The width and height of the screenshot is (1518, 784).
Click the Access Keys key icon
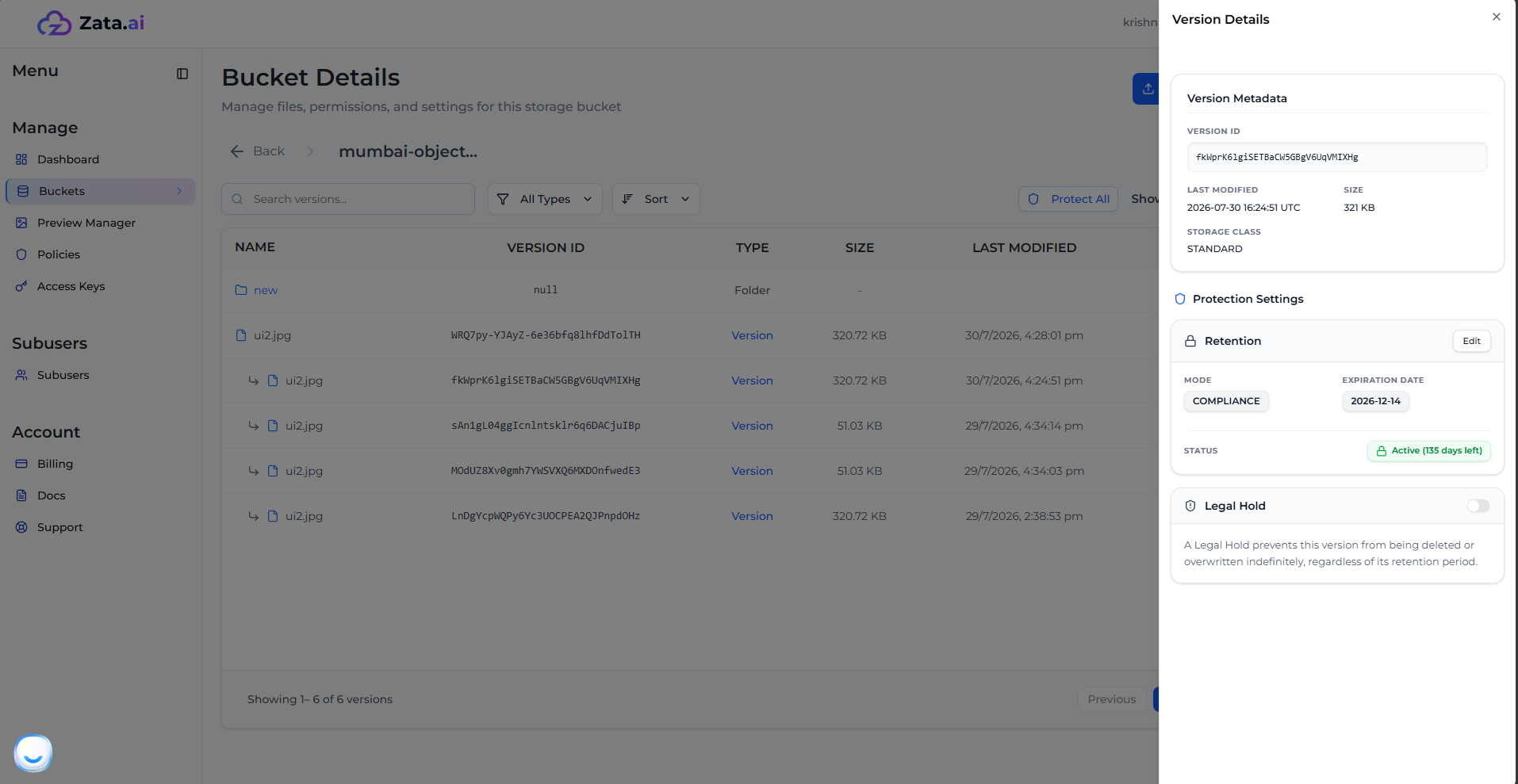(21, 286)
